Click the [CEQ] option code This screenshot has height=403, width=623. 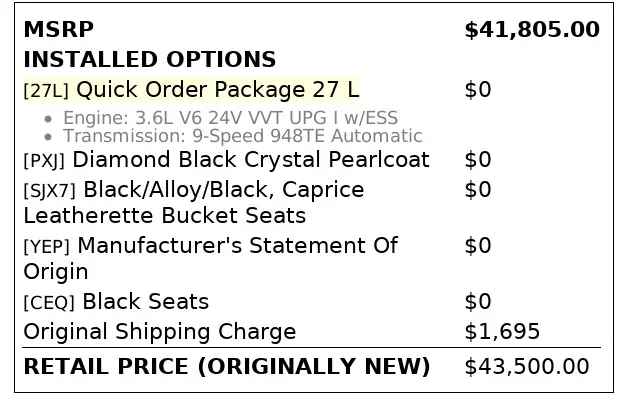(x=49, y=303)
